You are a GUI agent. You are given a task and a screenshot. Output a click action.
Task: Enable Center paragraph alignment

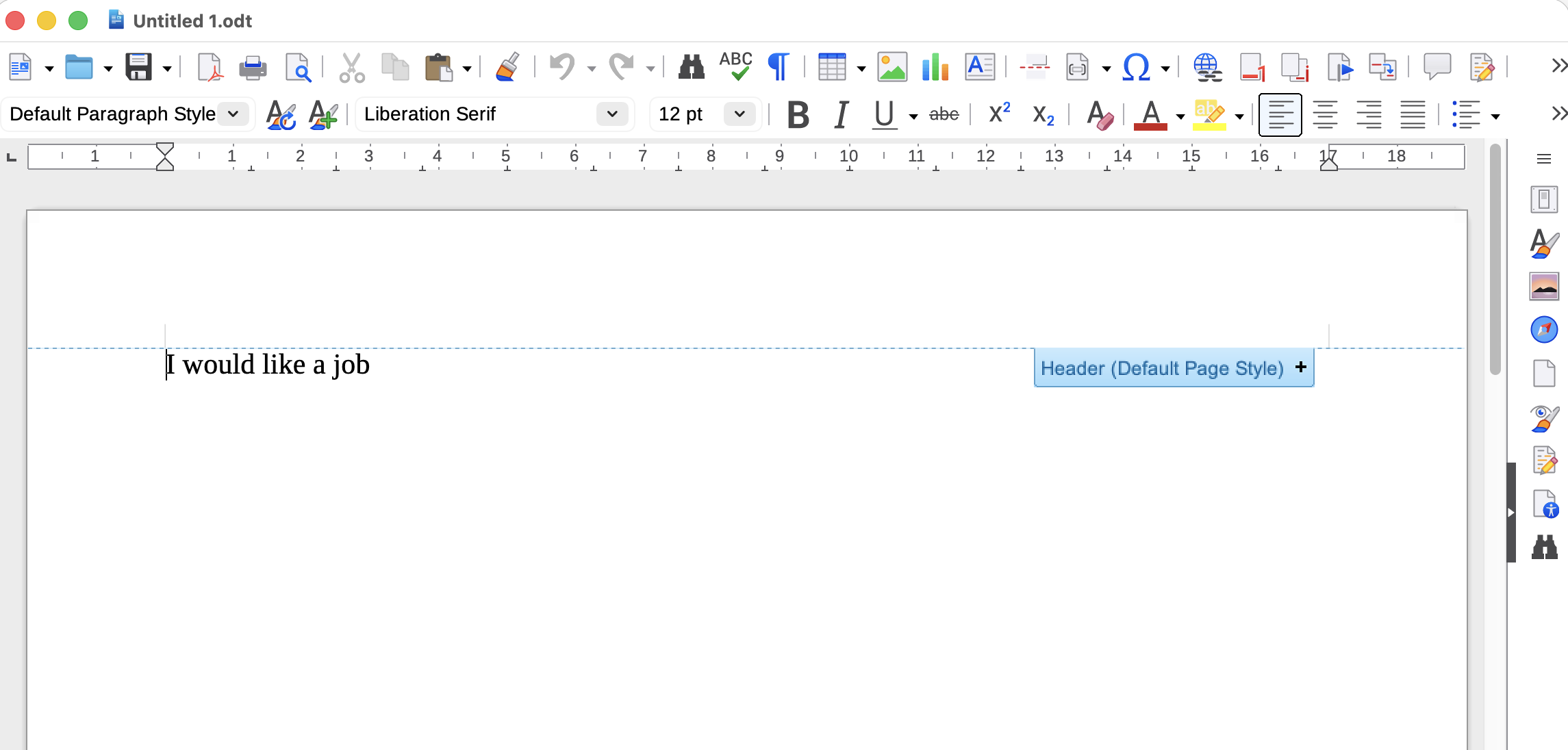pyautogui.click(x=1325, y=114)
